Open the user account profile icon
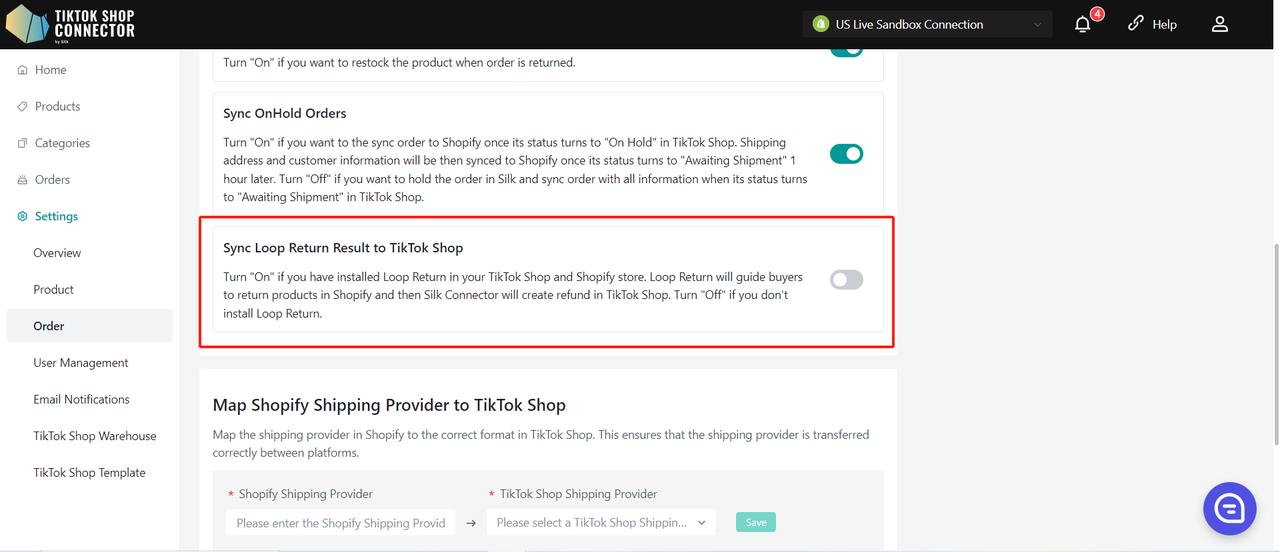Viewport: 1280px width, 552px height. click(x=1219, y=24)
